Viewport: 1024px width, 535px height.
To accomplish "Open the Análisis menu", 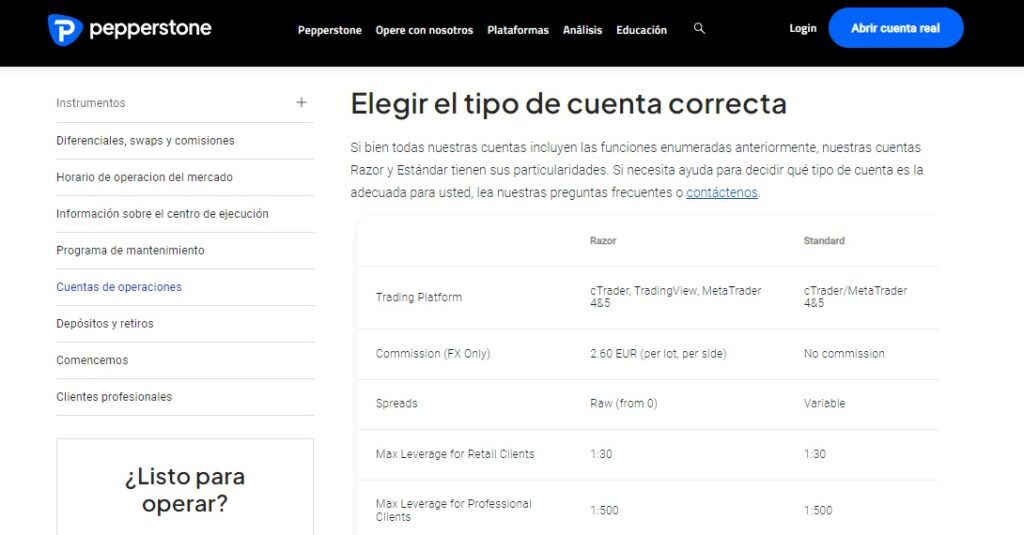I will [x=582, y=30].
